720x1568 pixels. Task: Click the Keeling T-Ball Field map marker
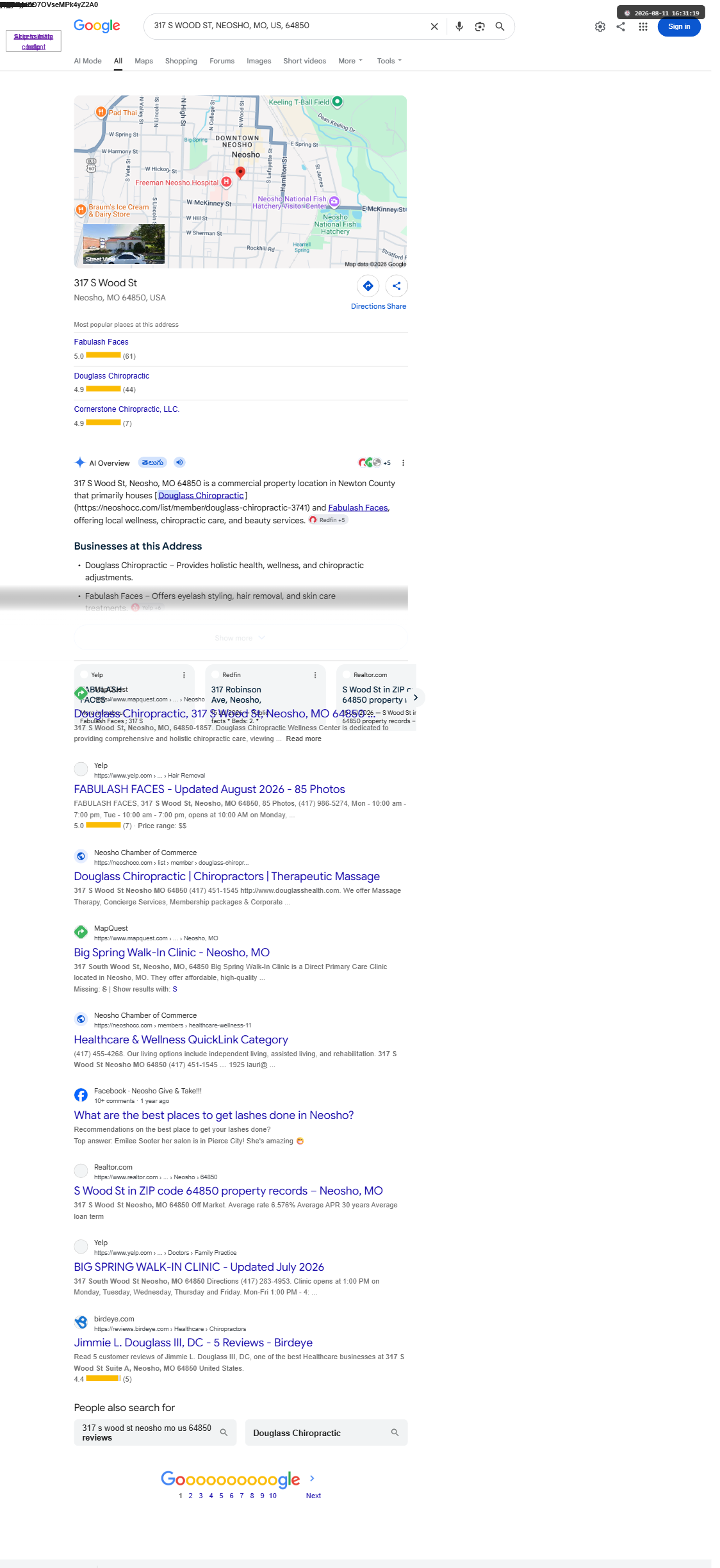338,101
